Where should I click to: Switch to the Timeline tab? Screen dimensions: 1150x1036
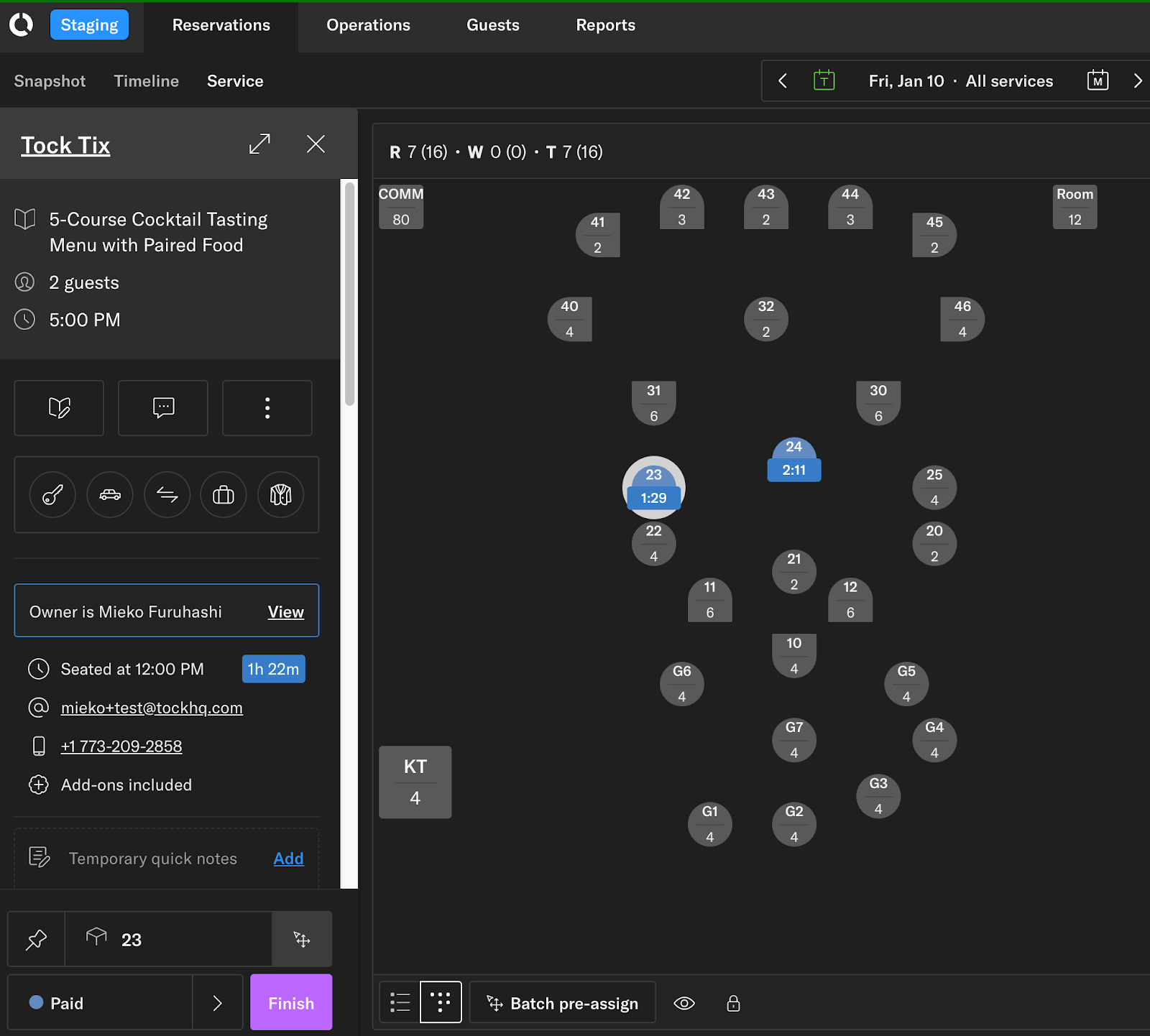146,81
